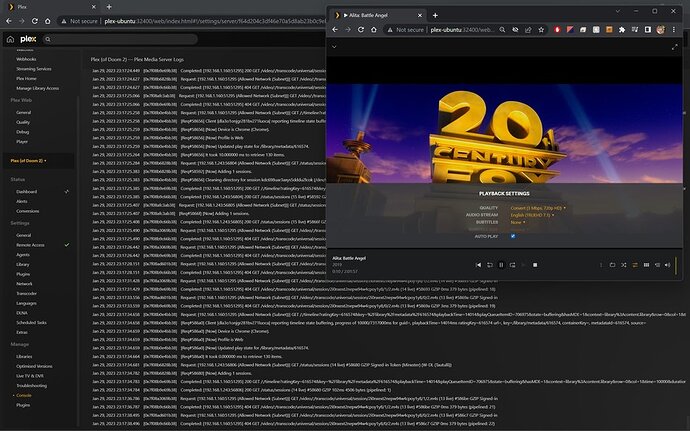Click the Plex home icon in the back window
Viewport: 690px width, 431px height.
click(10, 39)
